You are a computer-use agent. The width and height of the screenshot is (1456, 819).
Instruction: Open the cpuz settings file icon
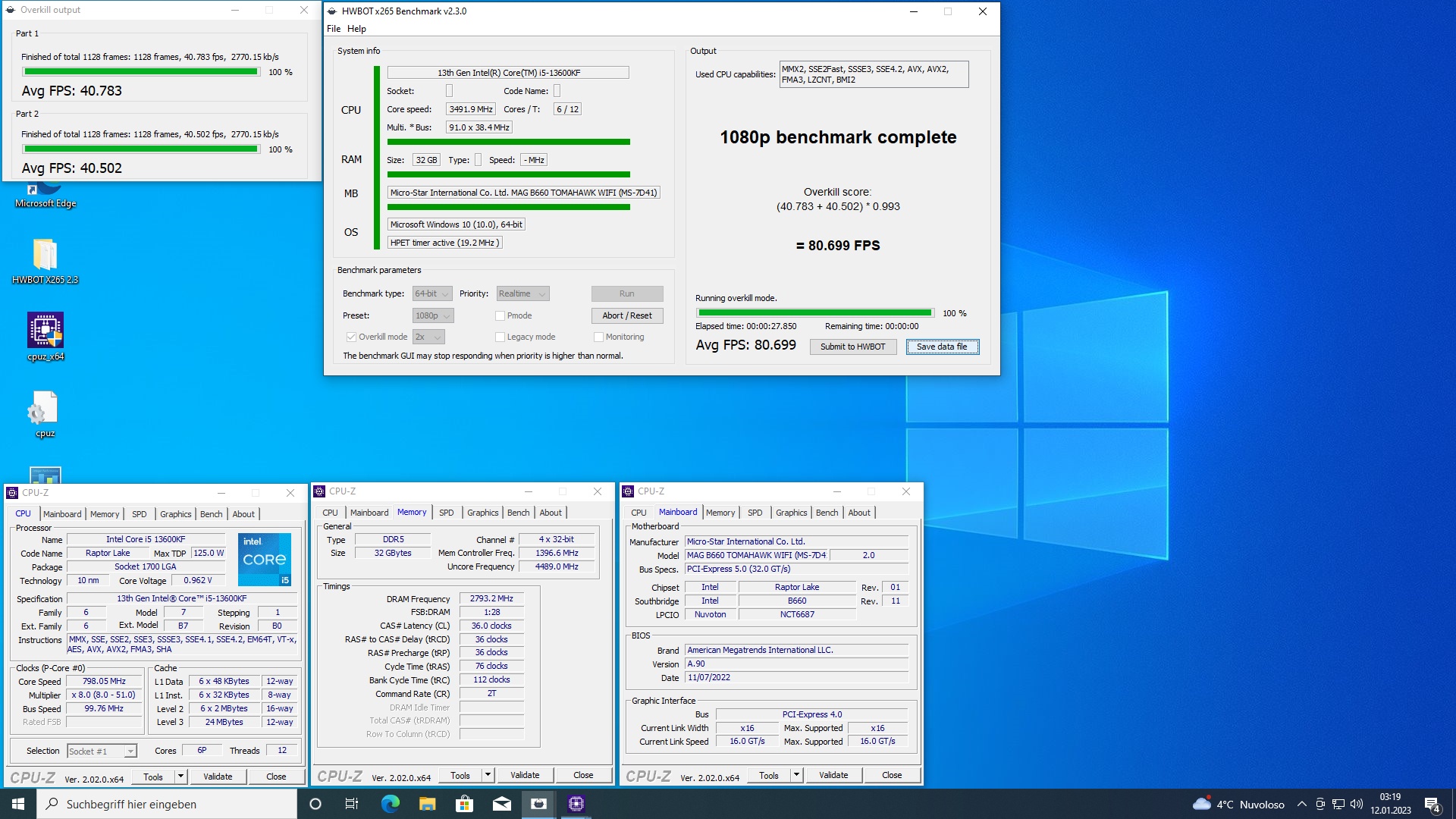point(45,414)
